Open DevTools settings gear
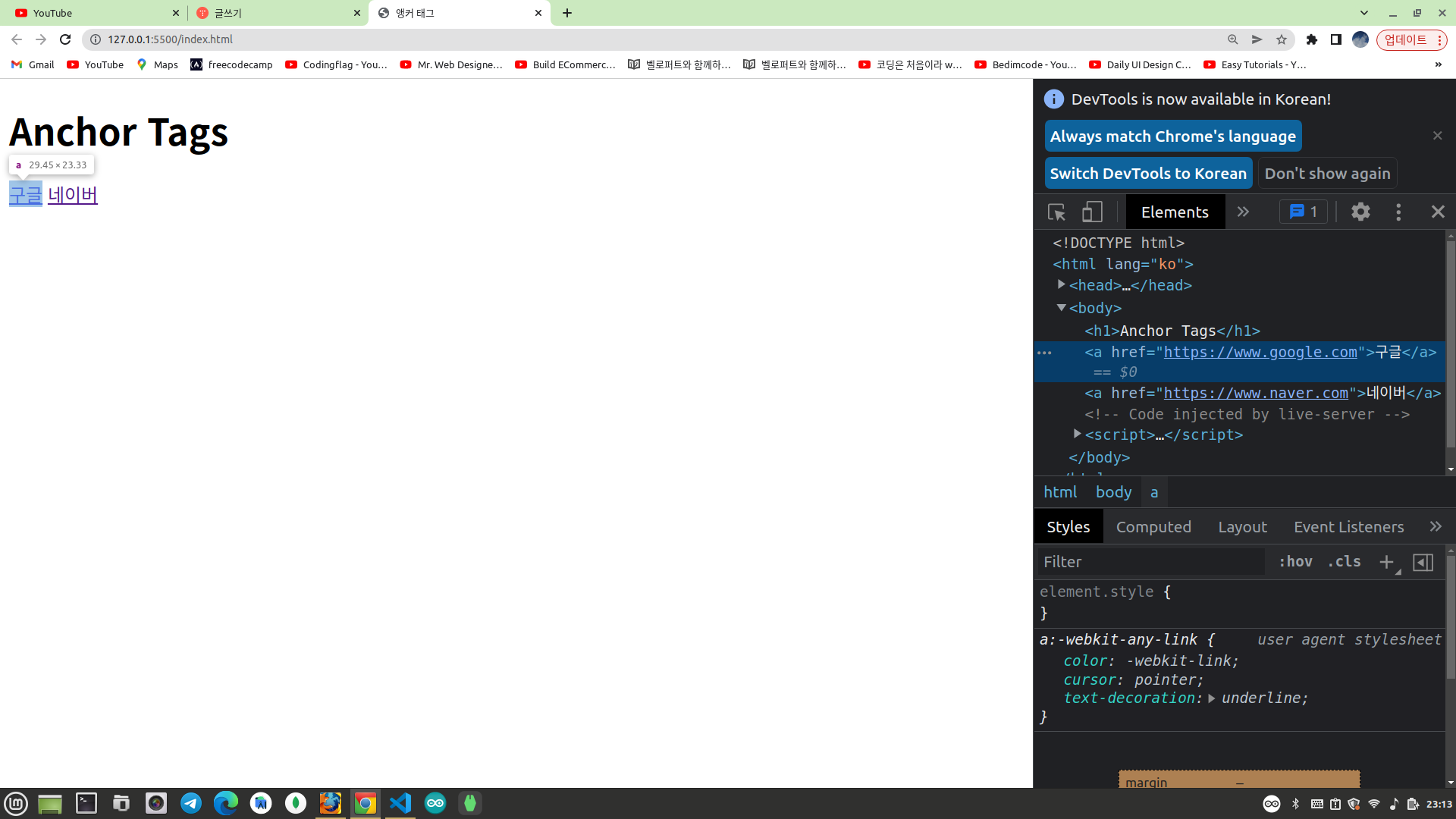Image resolution: width=1456 pixels, height=819 pixels. (x=1360, y=212)
